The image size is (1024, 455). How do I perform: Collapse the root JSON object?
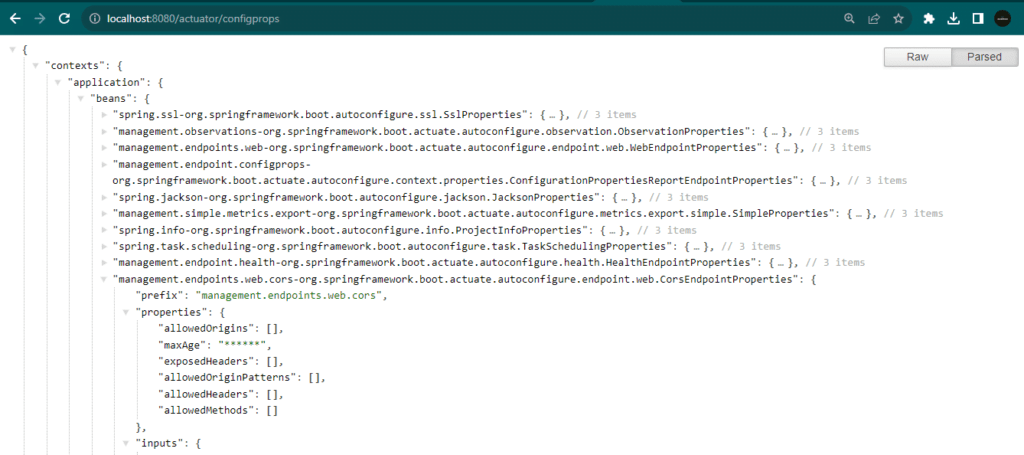(x=13, y=50)
